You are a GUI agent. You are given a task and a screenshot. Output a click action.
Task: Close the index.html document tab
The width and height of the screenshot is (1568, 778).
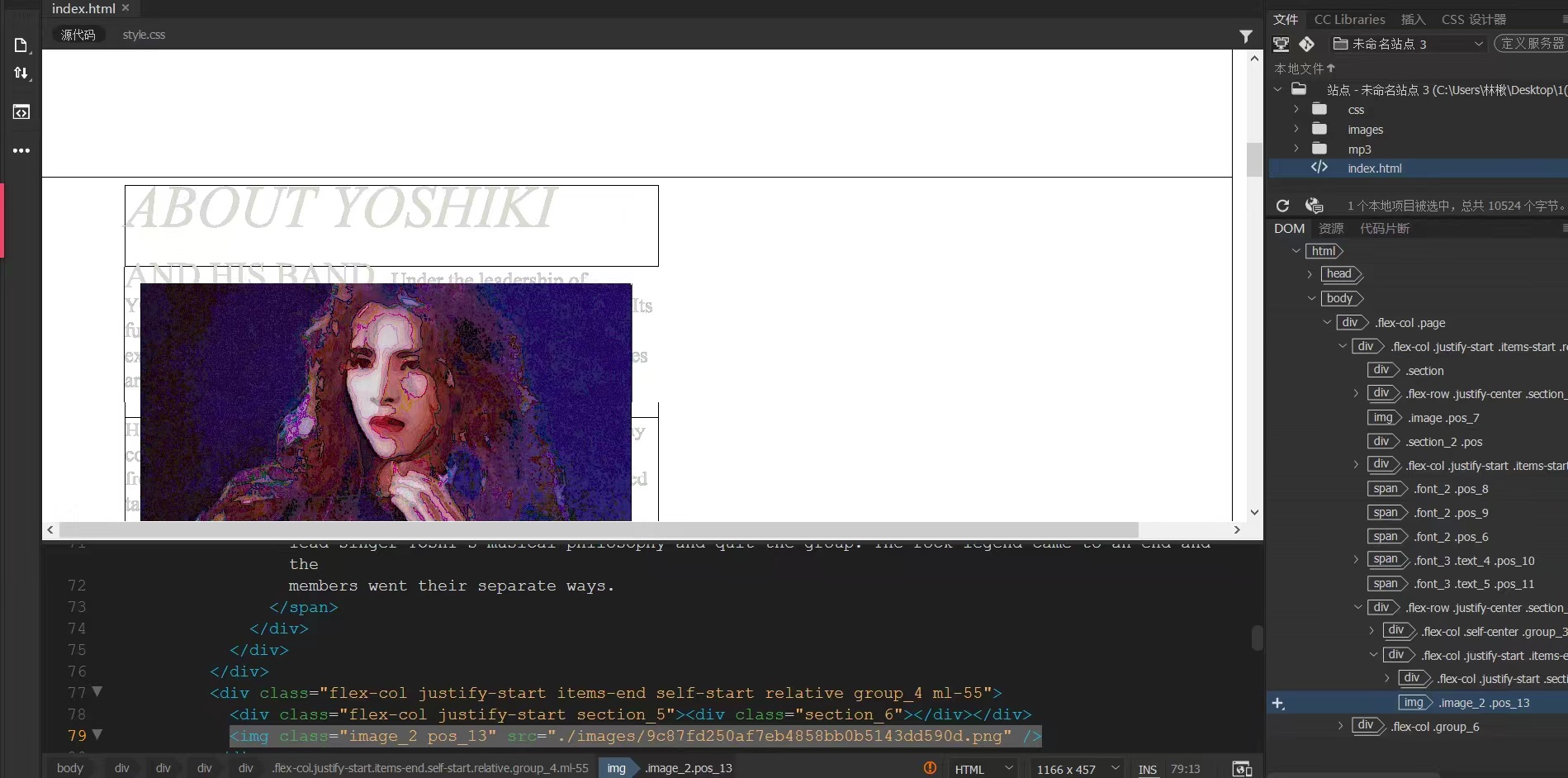(x=126, y=8)
